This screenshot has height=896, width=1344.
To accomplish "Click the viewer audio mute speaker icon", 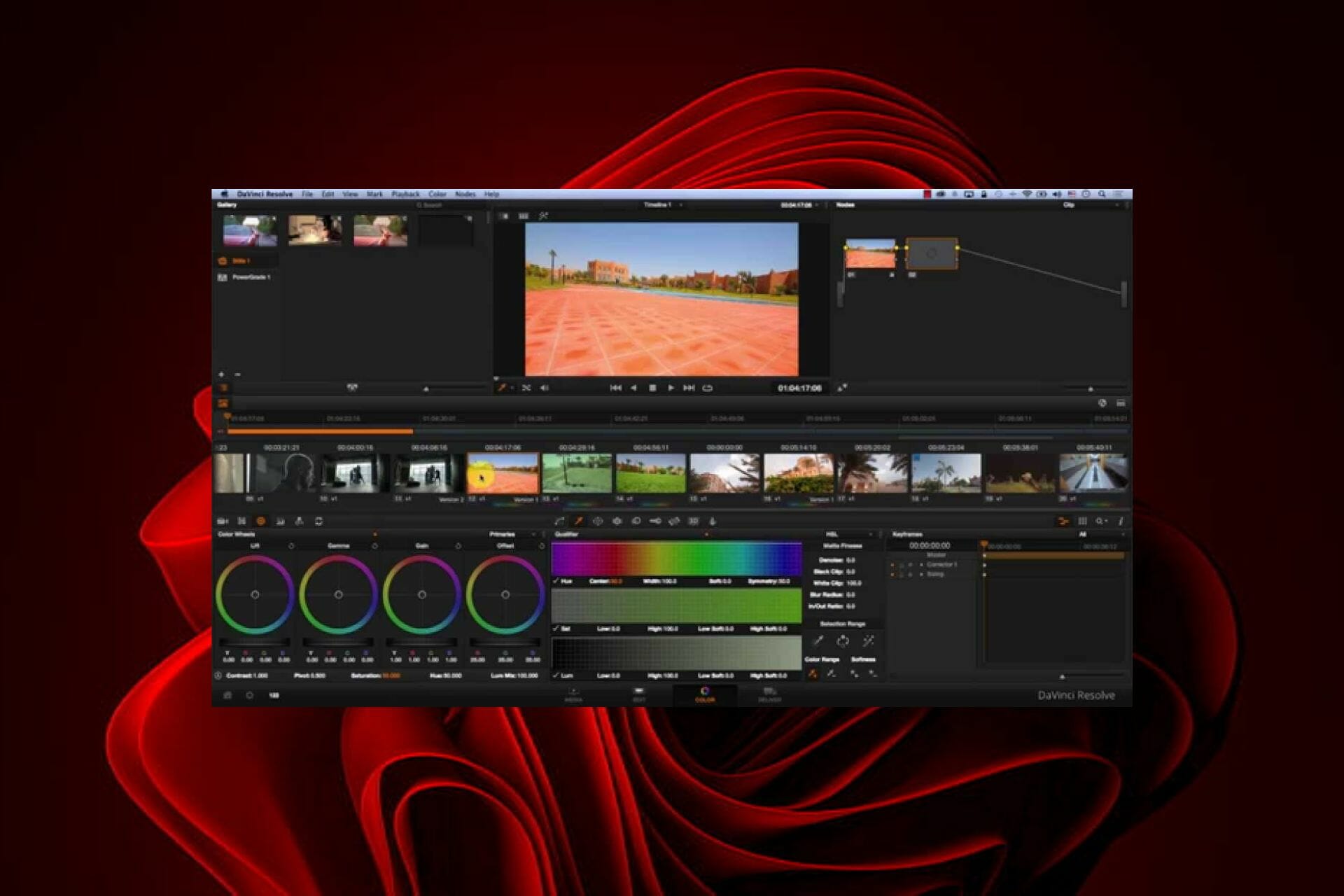I will point(545,388).
